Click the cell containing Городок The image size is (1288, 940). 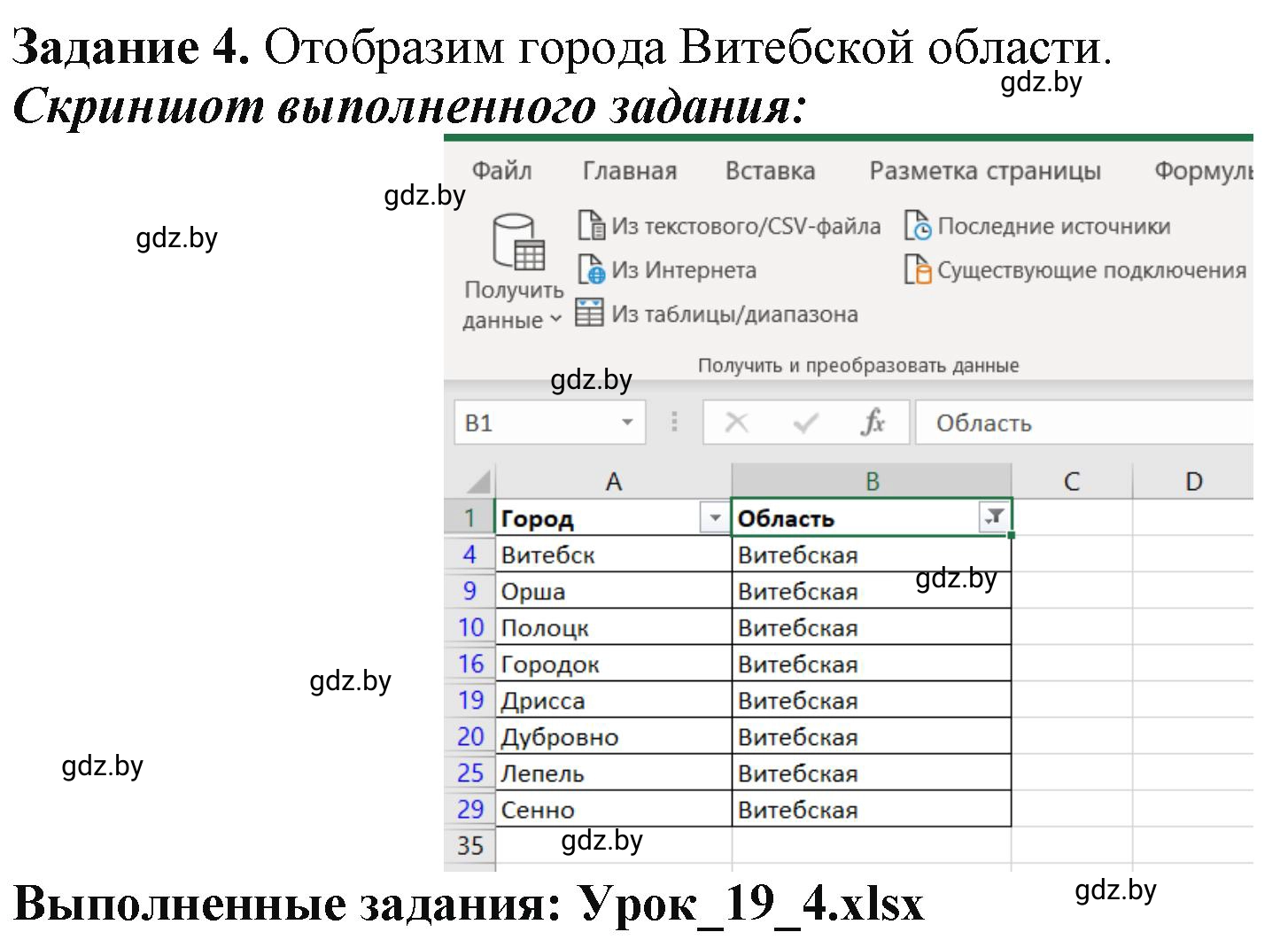[x=613, y=664]
